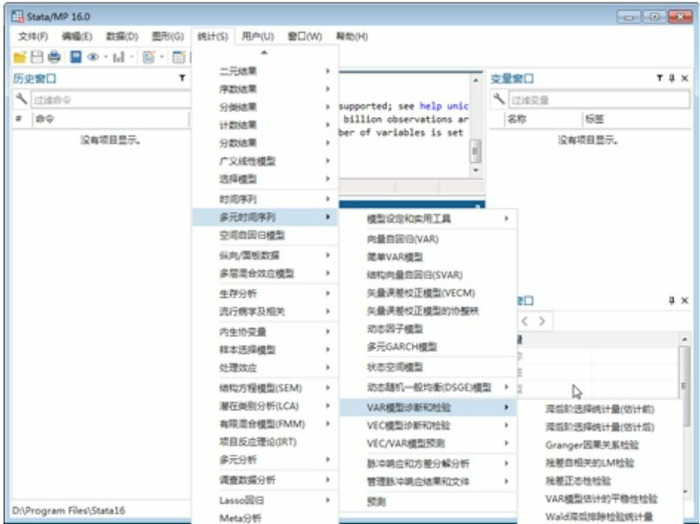Viewport: 700px width, 524px height.
Task: Open the 帮助(H) menu
Action: click(x=352, y=36)
